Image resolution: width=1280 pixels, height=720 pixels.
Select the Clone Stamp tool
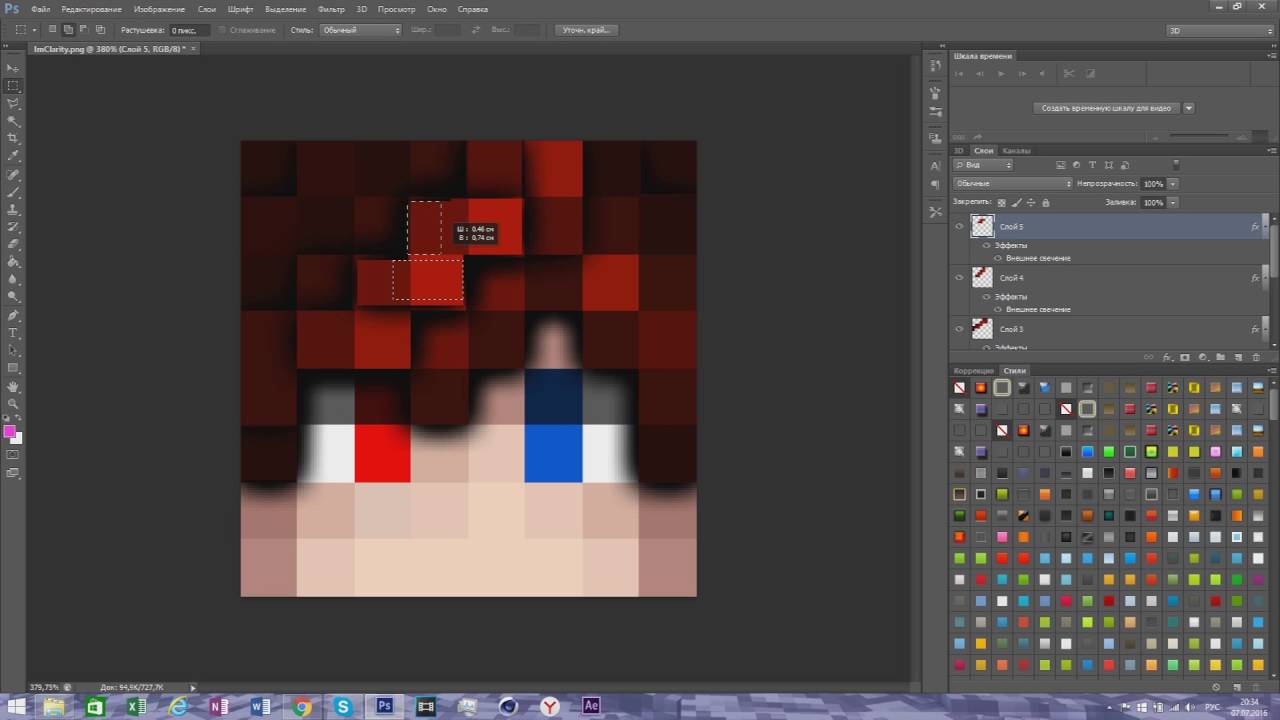[14, 209]
